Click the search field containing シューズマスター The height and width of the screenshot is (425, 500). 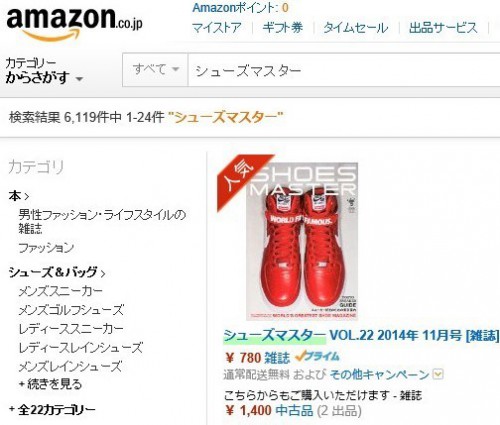click(344, 70)
